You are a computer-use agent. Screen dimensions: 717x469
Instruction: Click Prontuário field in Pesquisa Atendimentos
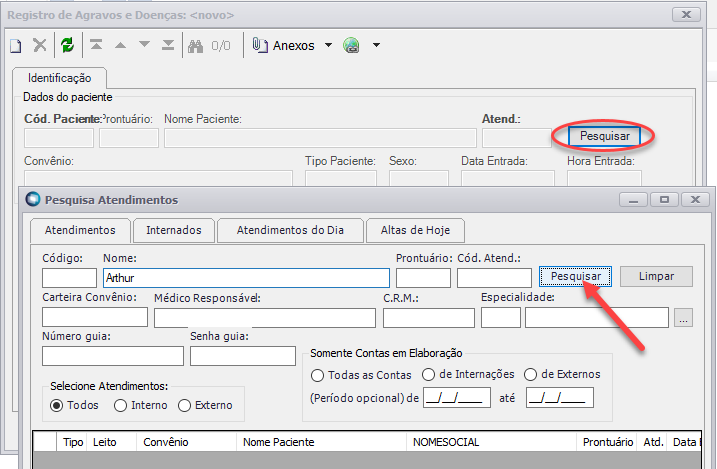click(423, 278)
